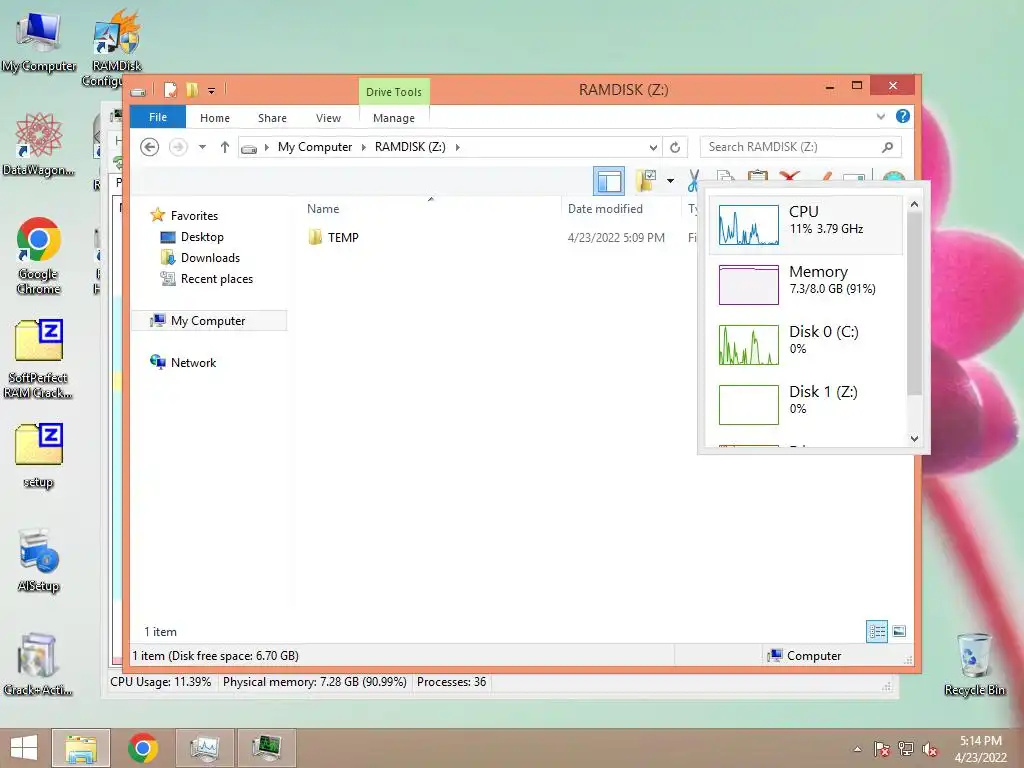Switch to the View ribbon tab
1024x768 pixels.
point(328,118)
